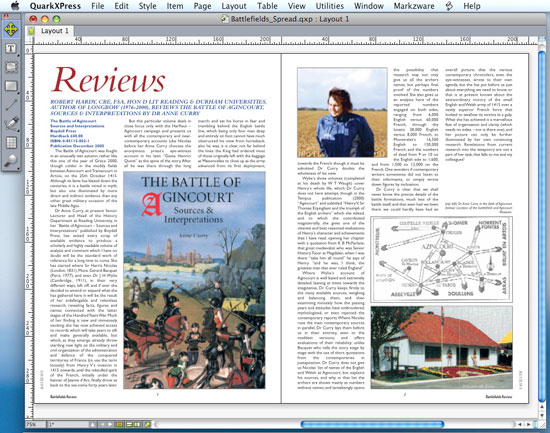
Task: Select the Rectangle Box tool
Action: tap(11, 86)
